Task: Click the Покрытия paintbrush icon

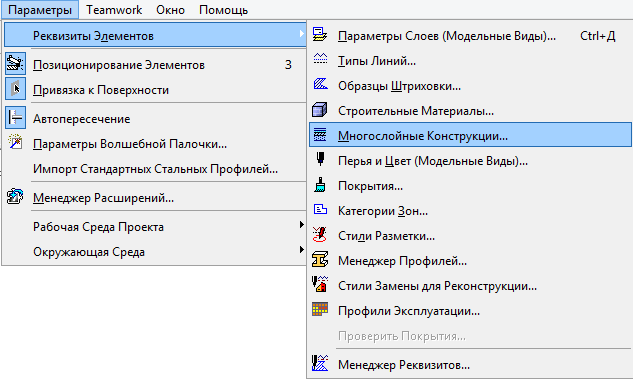Action: pos(320,185)
